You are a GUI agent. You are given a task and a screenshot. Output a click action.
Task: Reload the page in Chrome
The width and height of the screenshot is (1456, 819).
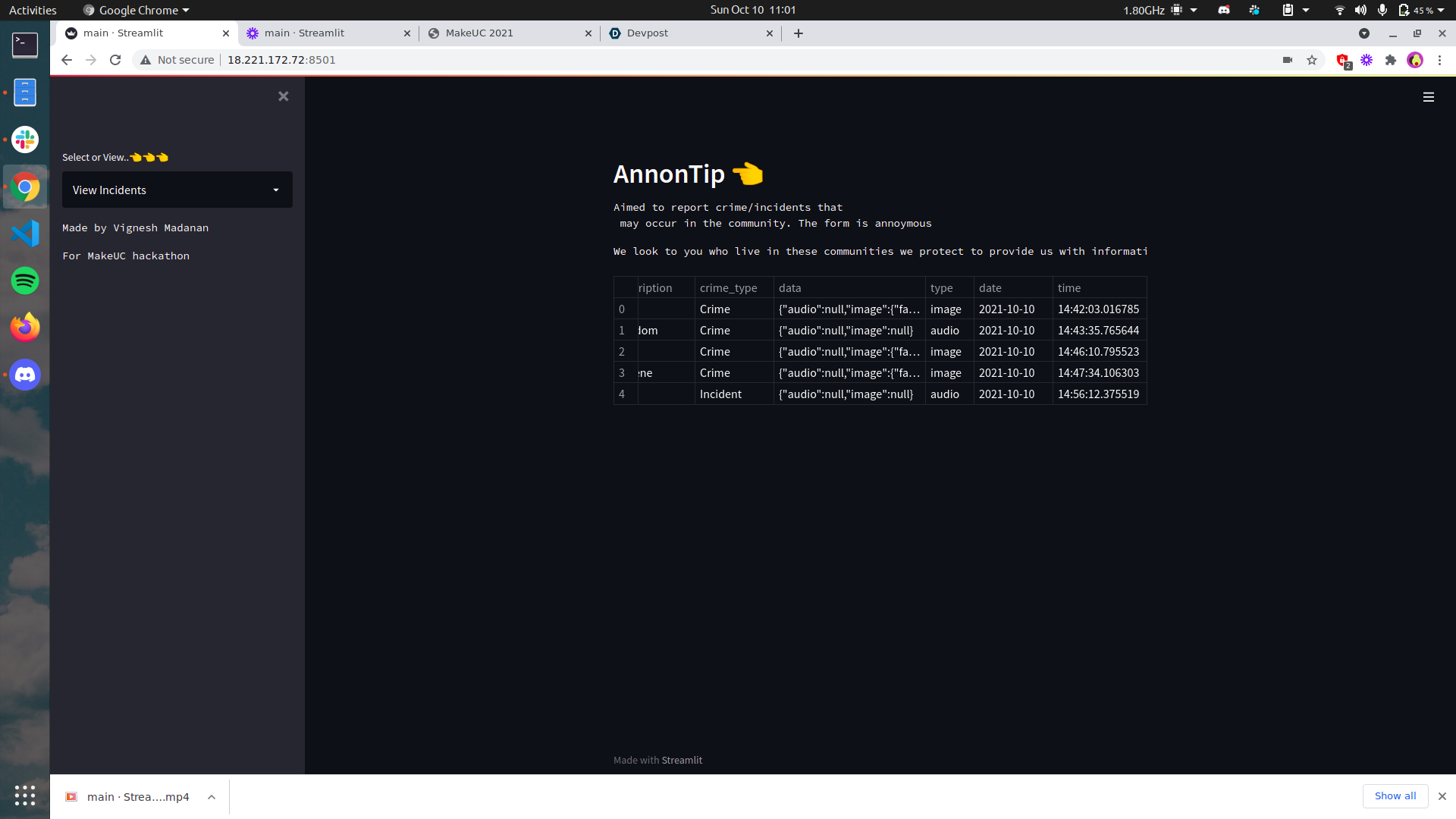click(115, 60)
